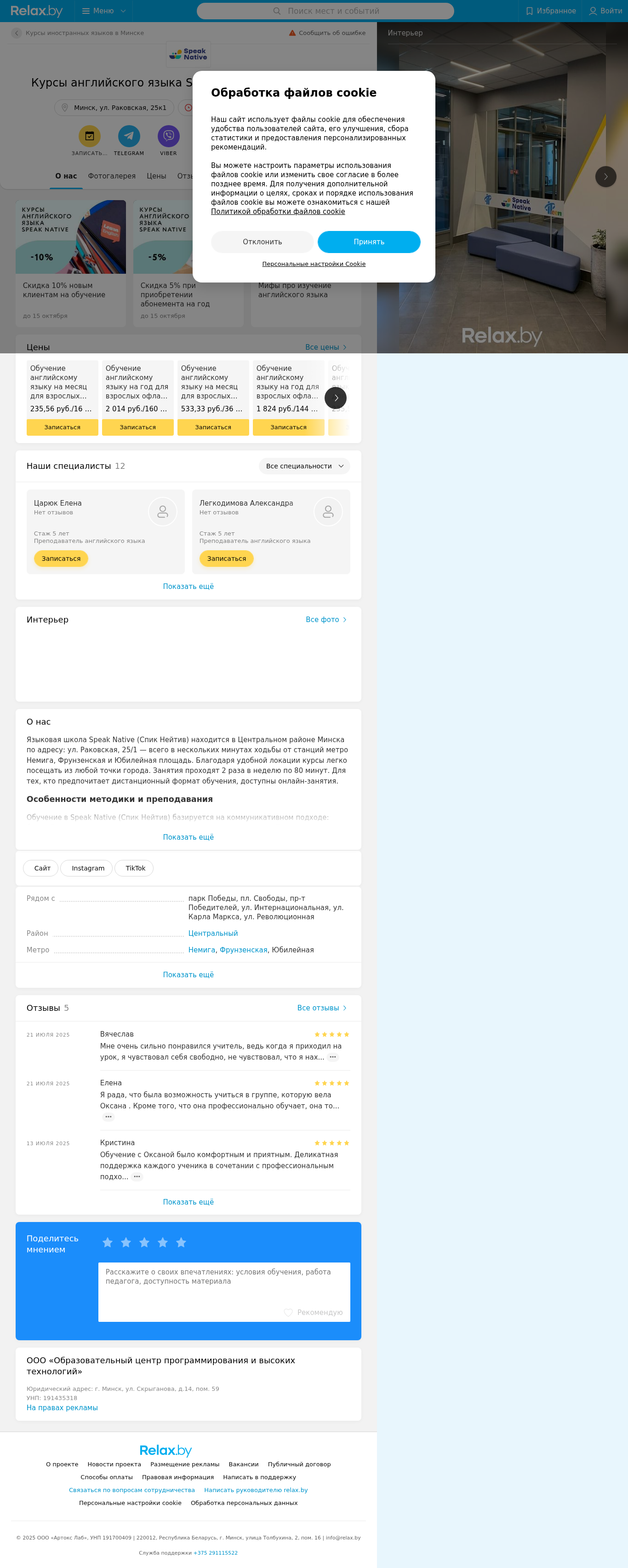Click Царюк Елена avatar icon

[163, 512]
